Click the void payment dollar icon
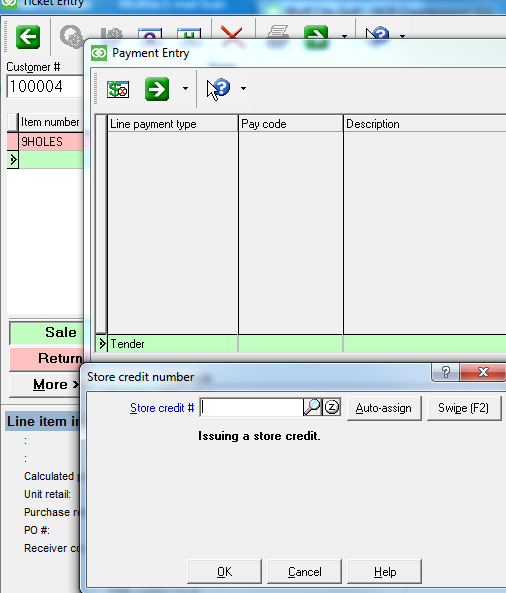 coord(118,89)
